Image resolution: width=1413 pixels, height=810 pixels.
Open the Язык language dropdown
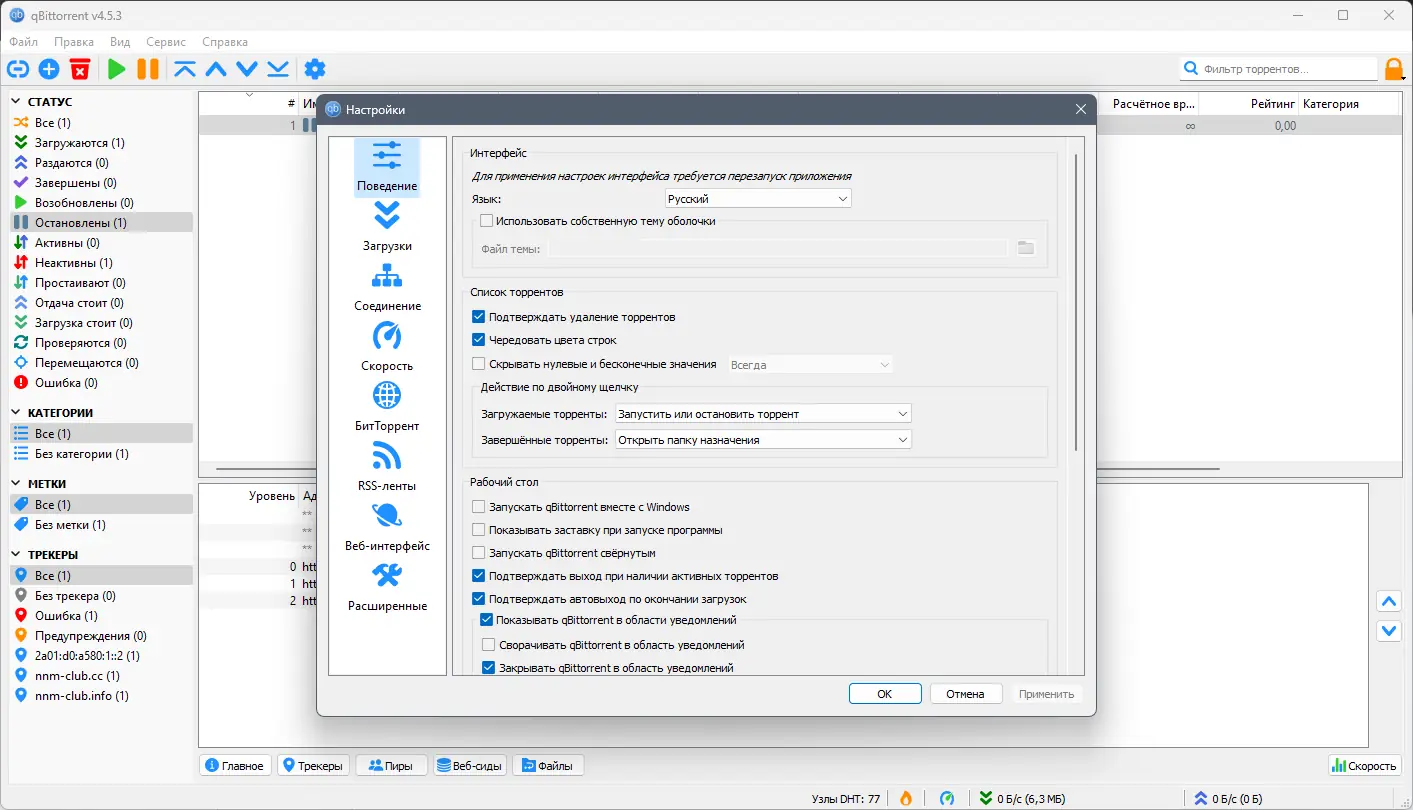(x=758, y=199)
